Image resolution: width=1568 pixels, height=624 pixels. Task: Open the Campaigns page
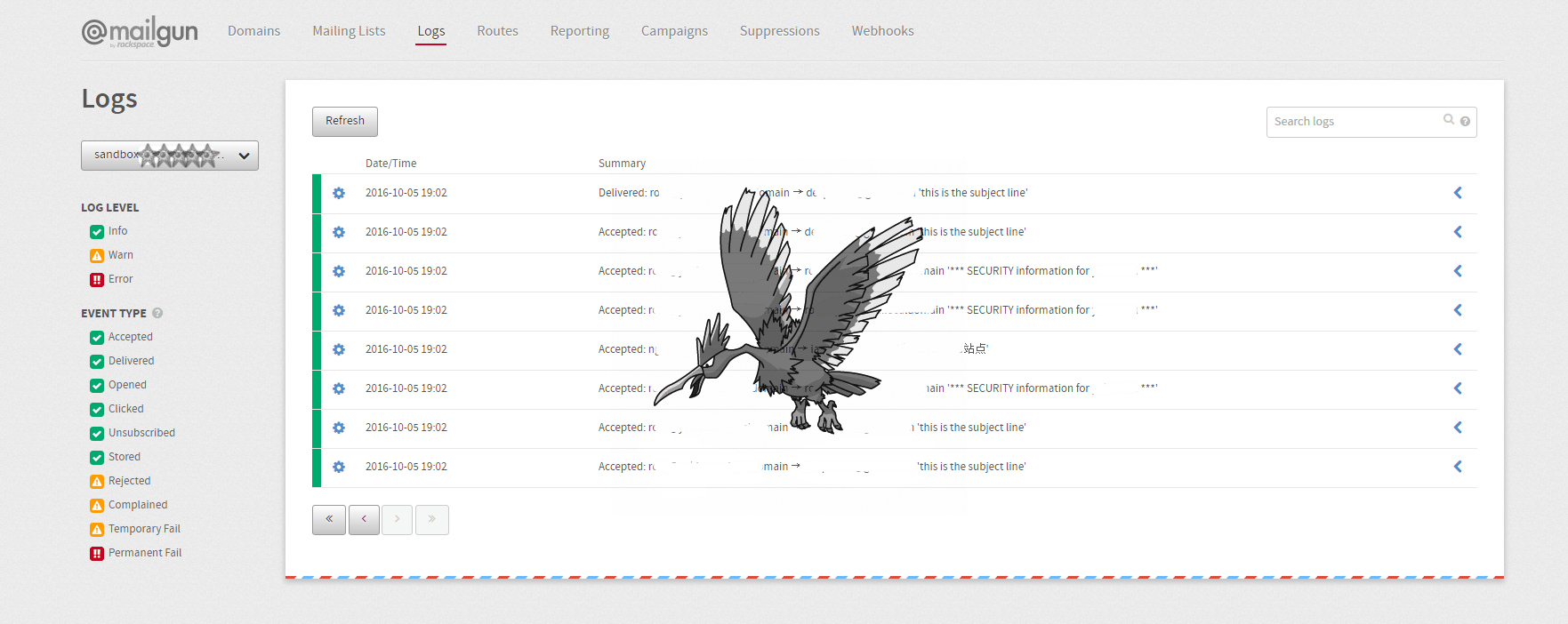[x=674, y=31]
